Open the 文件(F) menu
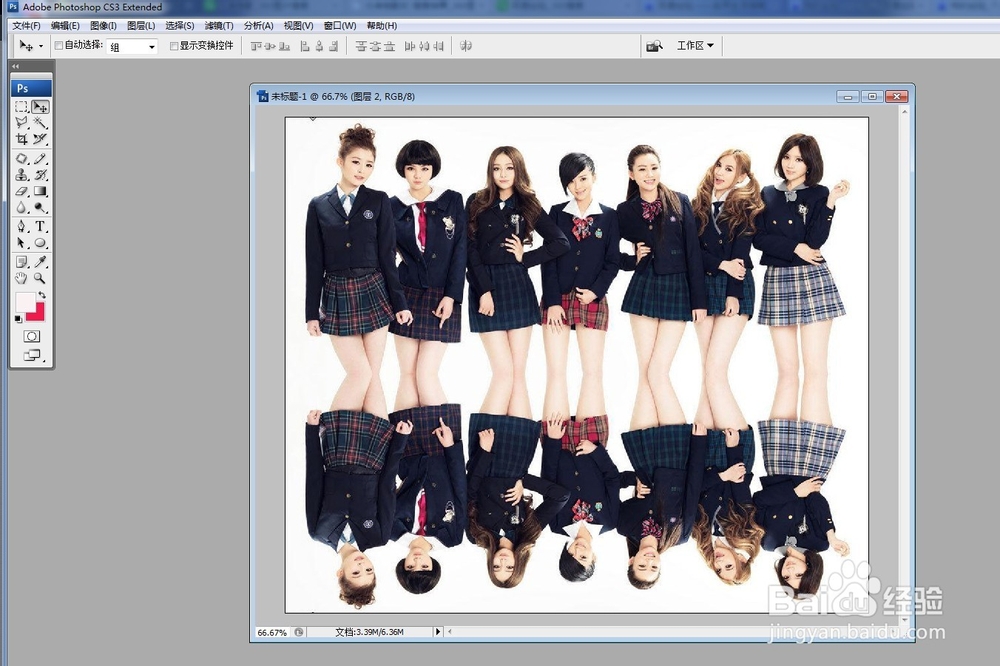This screenshot has width=1000, height=666. coord(26,26)
